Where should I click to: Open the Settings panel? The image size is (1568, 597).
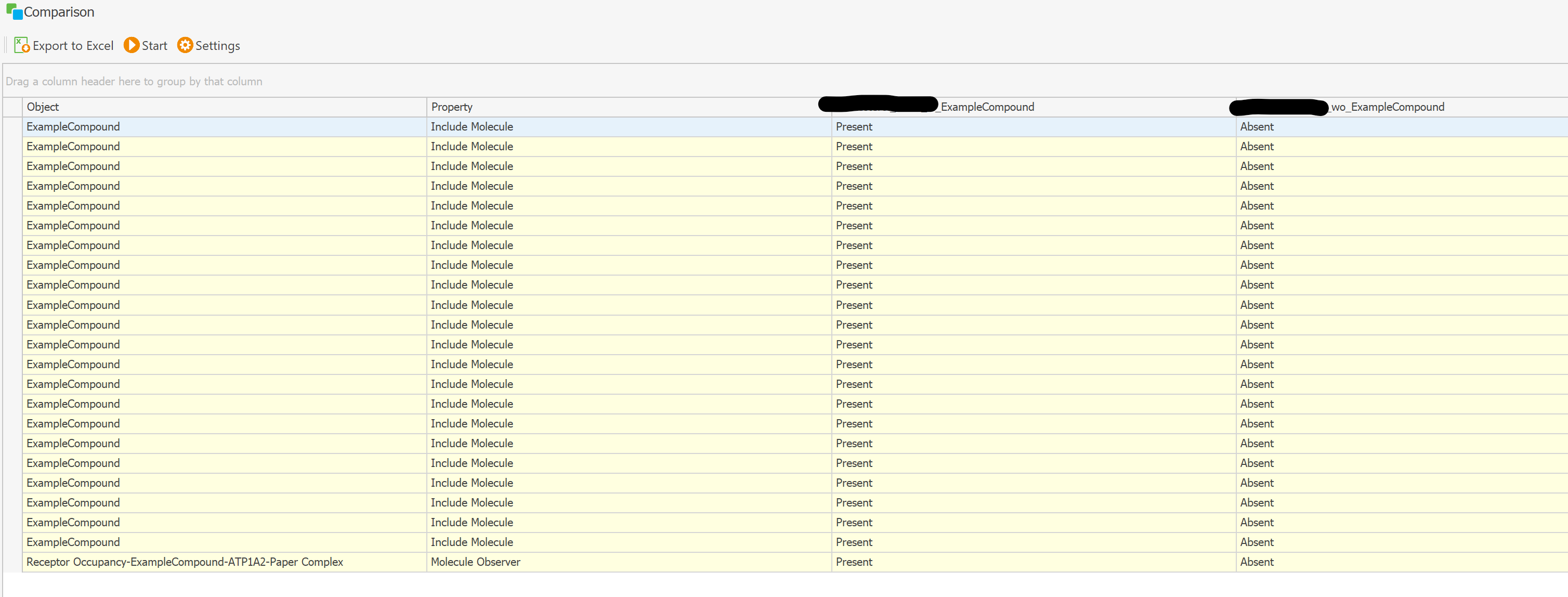coord(208,45)
